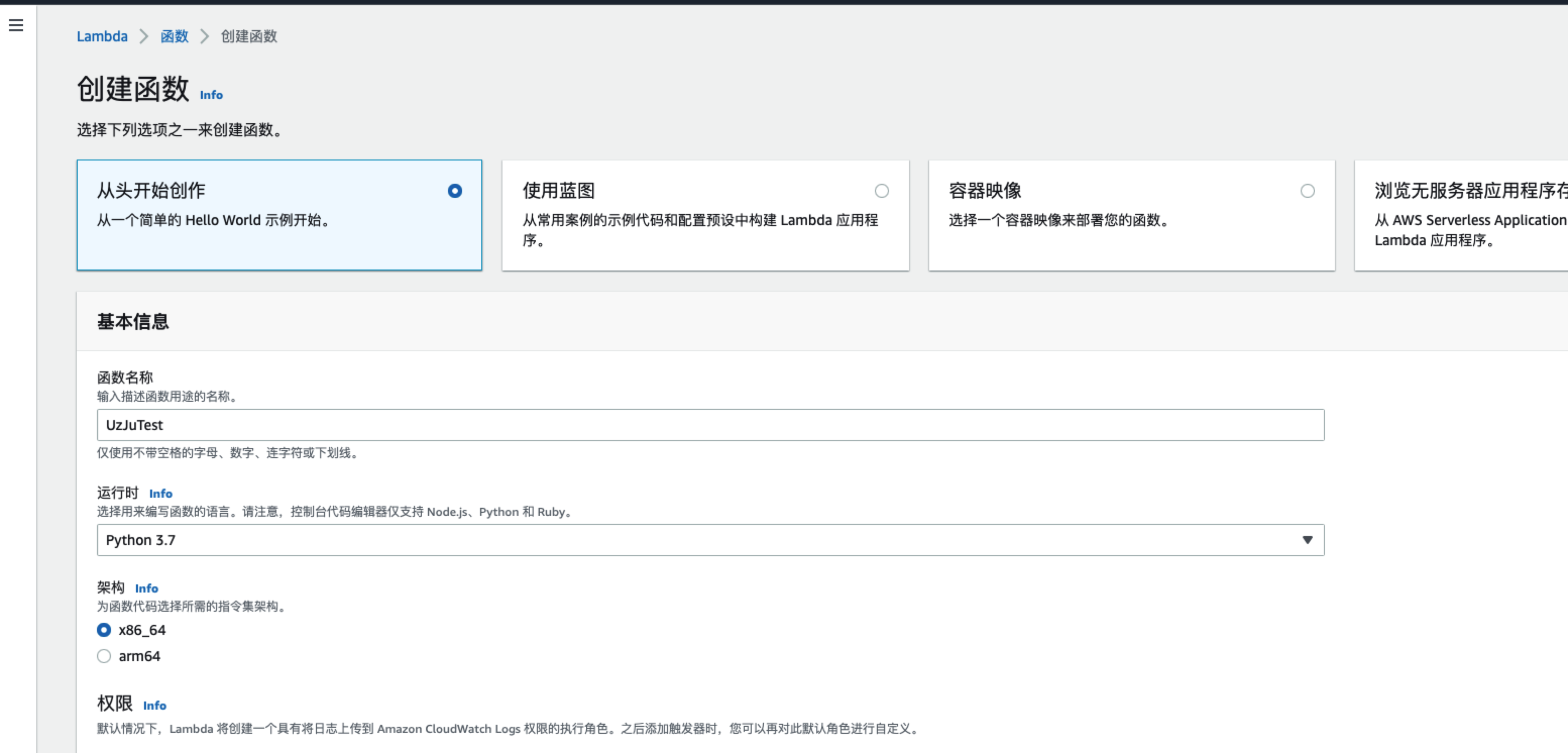The width and height of the screenshot is (1568, 753).
Task: Open Info link next to 权限
Action: pos(154,706)
